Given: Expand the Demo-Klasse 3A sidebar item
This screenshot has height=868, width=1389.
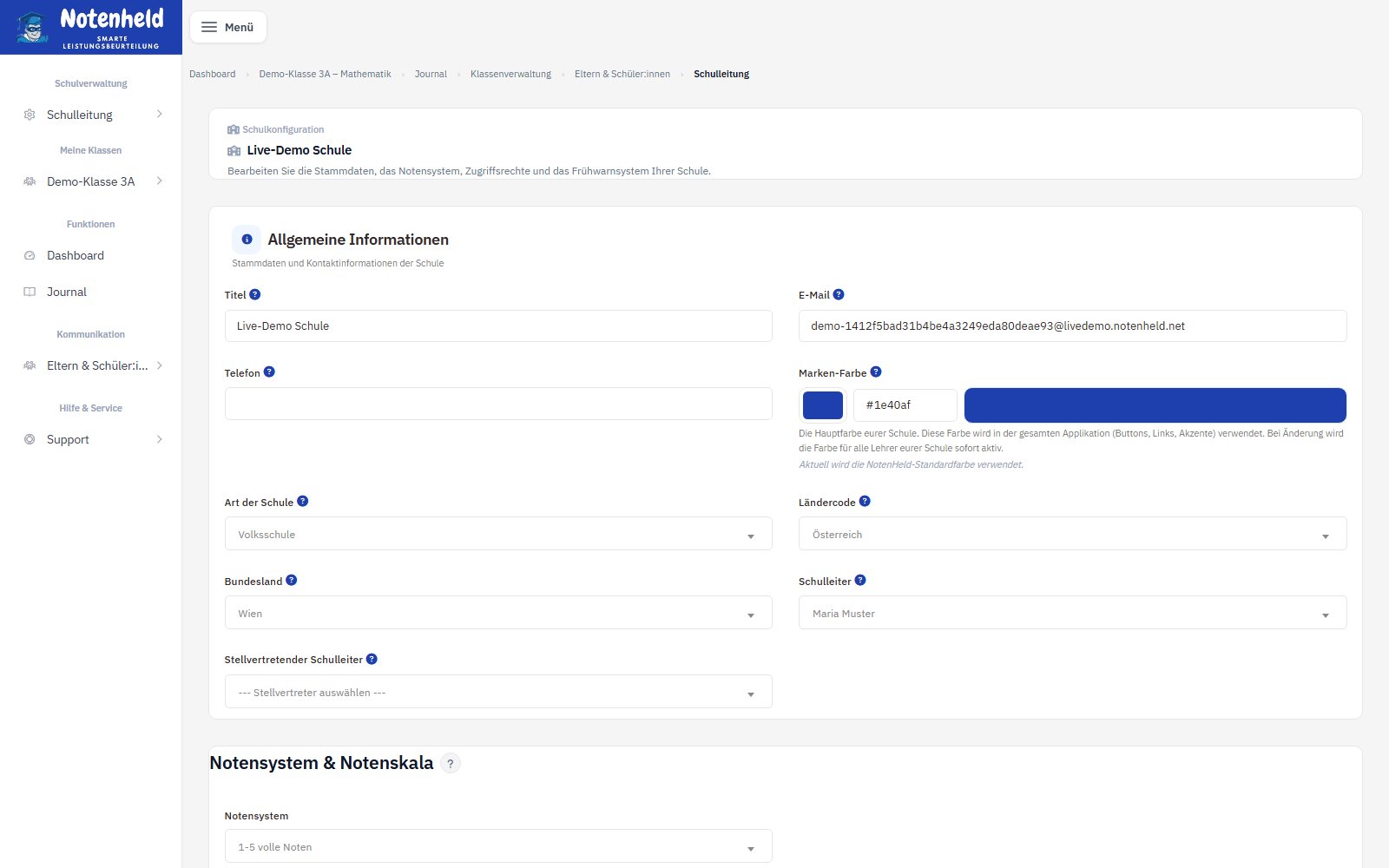Looking at the screenshot, I should click(x=91, y=181).
